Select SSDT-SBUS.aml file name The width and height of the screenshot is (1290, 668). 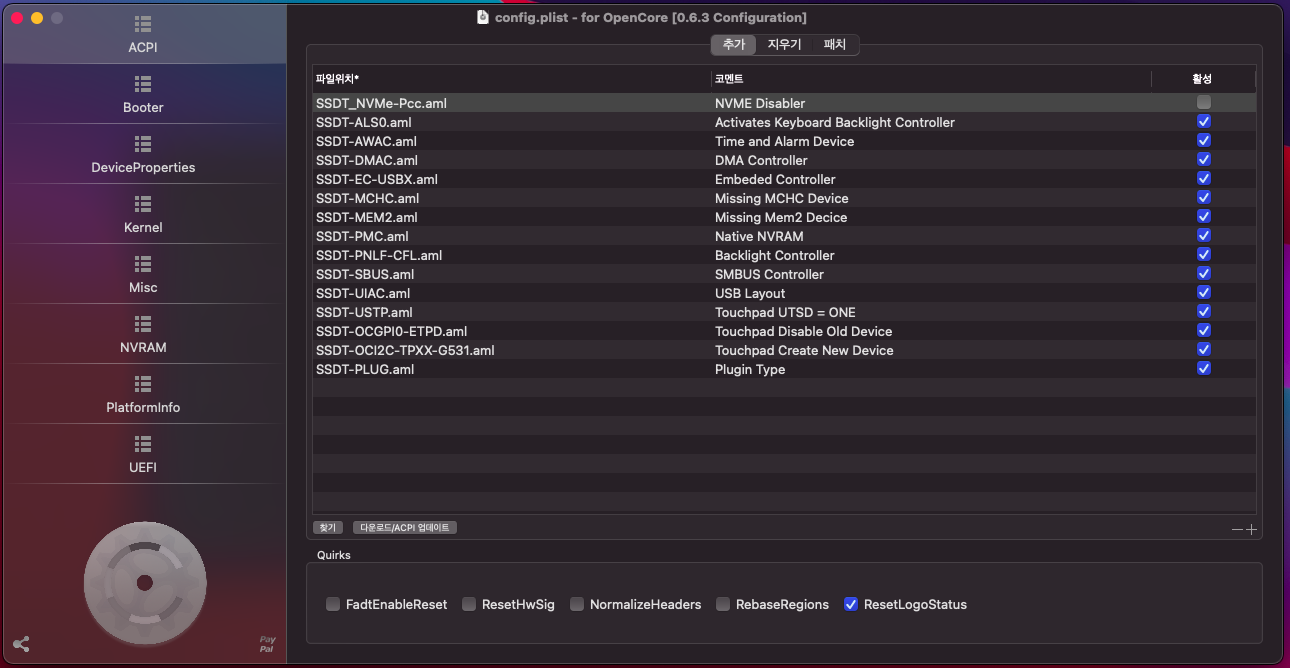(365, 274)
